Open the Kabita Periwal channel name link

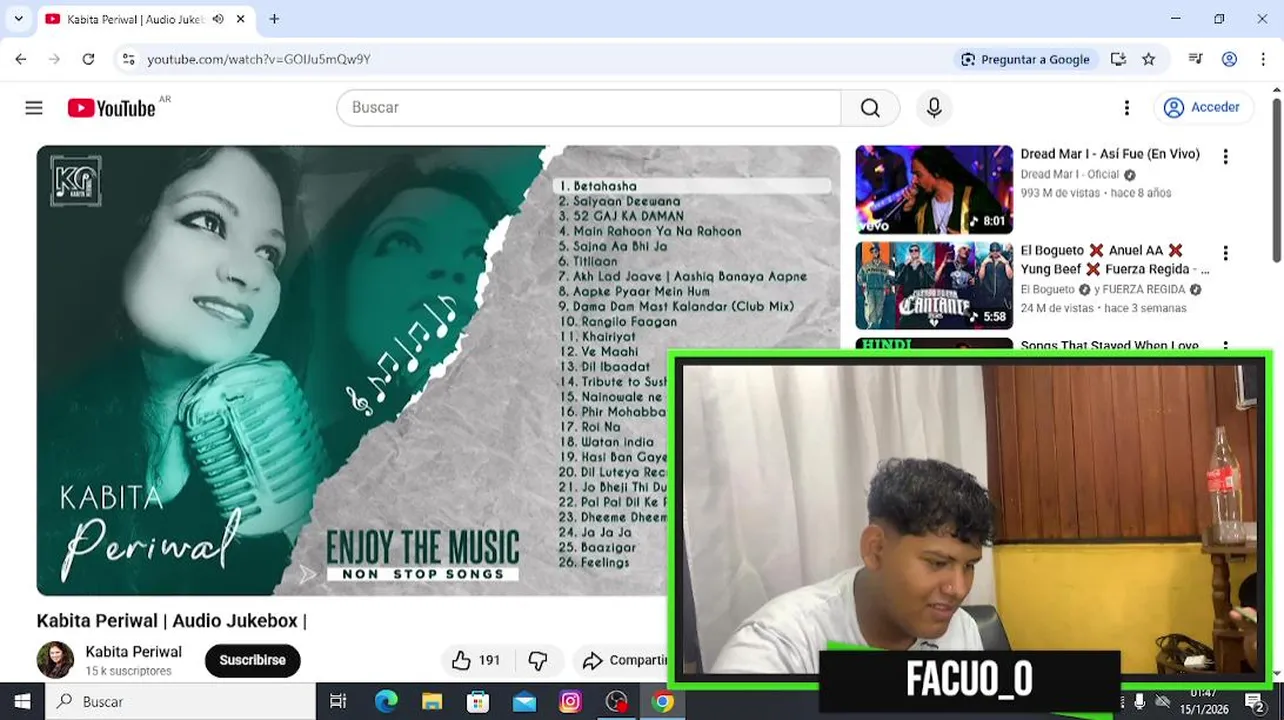coord(133,652)
